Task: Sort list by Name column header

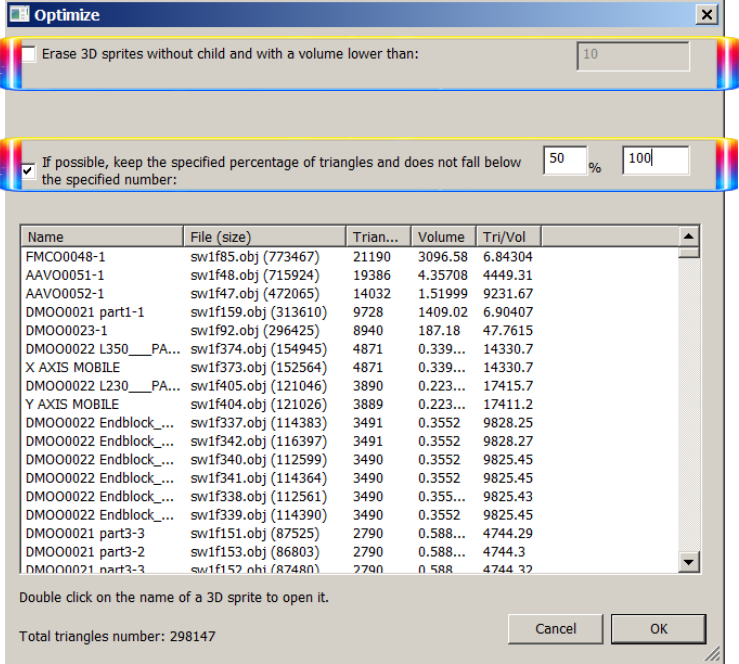Action: tap(102, 237)
